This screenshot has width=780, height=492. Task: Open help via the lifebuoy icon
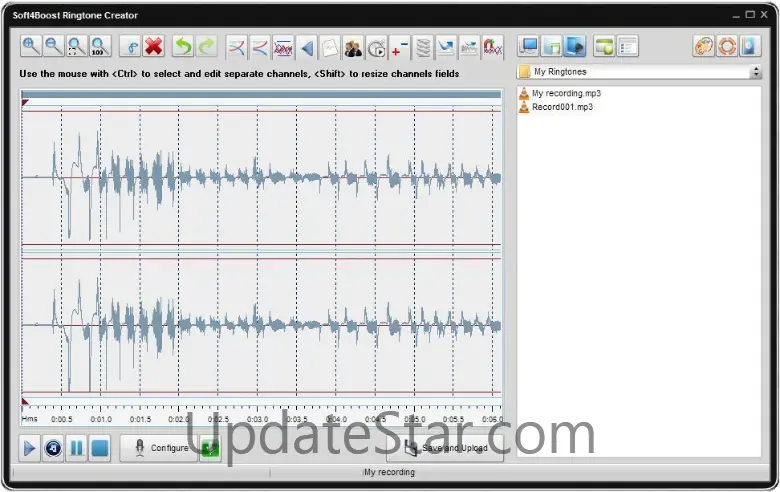727,46
